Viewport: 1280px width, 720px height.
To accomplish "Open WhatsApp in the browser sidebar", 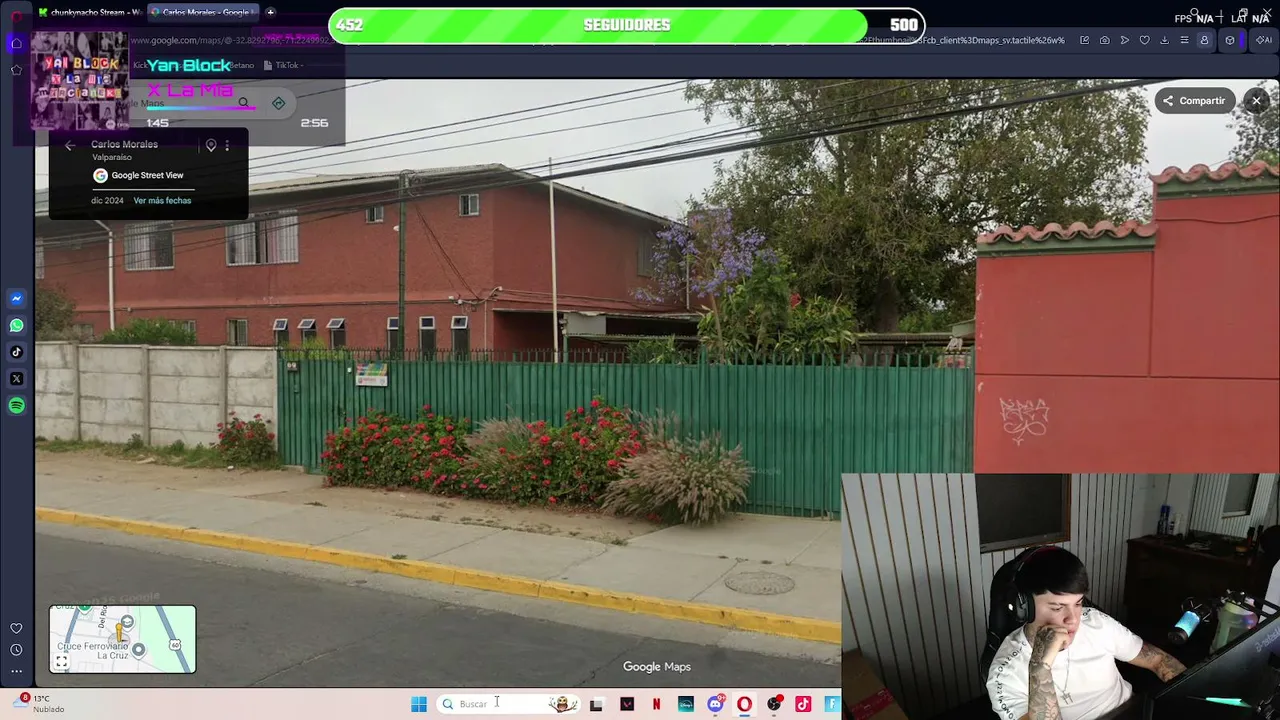I will coord(16,325).
